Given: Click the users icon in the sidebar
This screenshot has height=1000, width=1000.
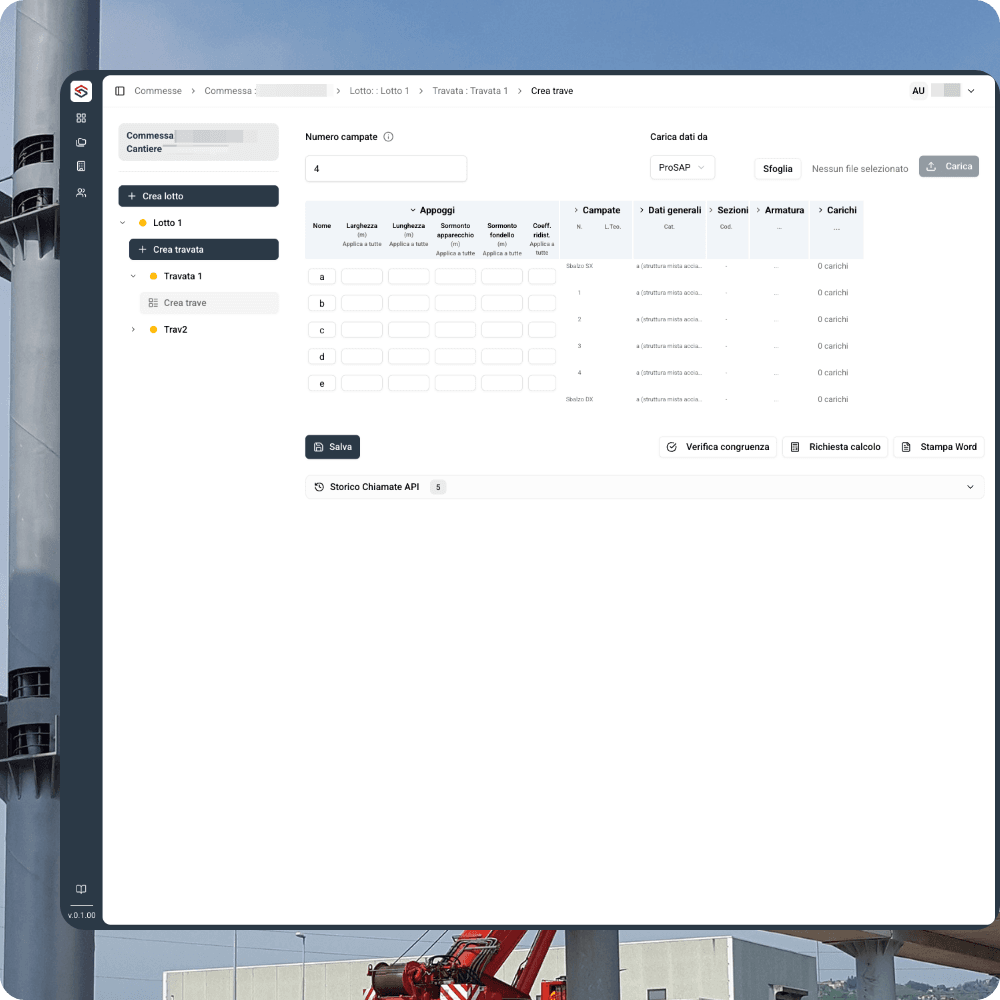Looking at the screenshot, I should click(x=81, y=191).
